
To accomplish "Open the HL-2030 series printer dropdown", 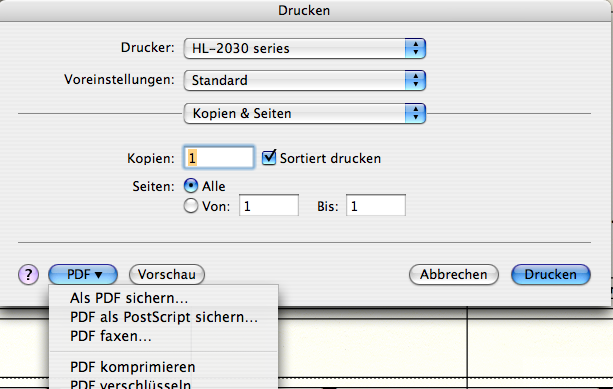I will click(305, 48).
